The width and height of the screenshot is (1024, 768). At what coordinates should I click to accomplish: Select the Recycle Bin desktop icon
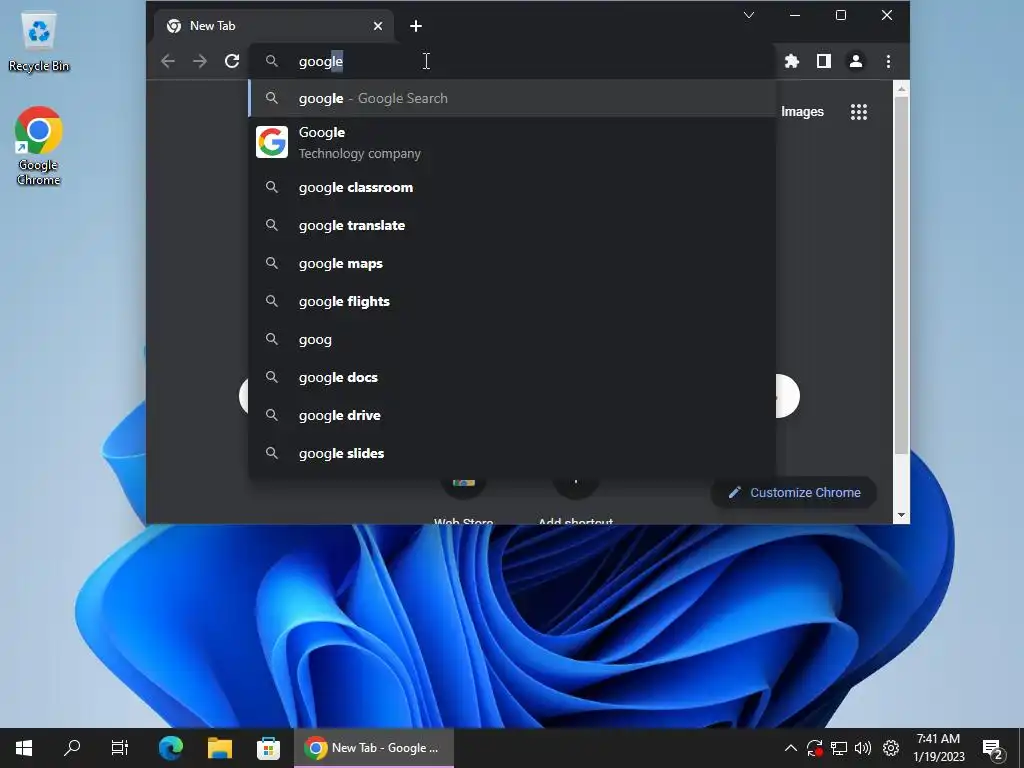(39, 42)
